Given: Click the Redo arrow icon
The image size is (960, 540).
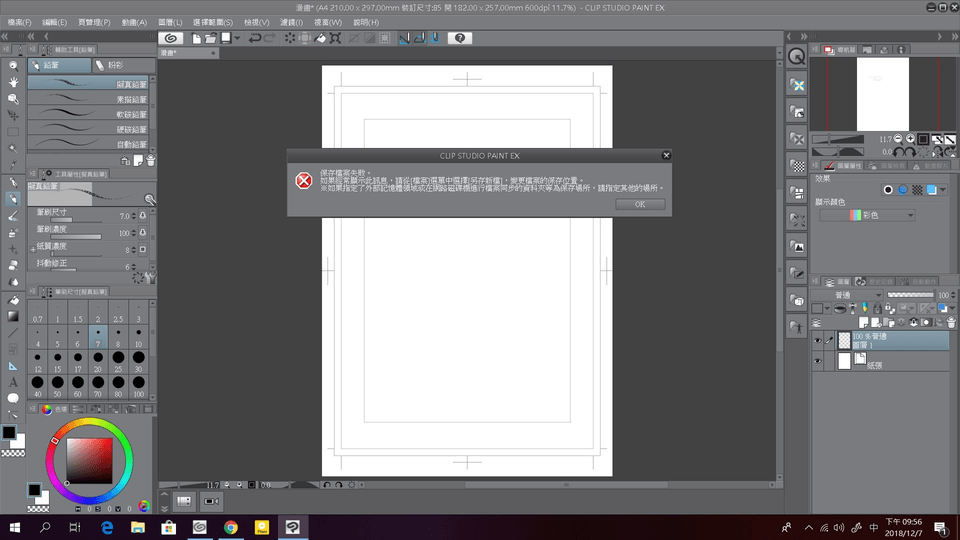Looking at the screenshot, I should pos(269,38).
